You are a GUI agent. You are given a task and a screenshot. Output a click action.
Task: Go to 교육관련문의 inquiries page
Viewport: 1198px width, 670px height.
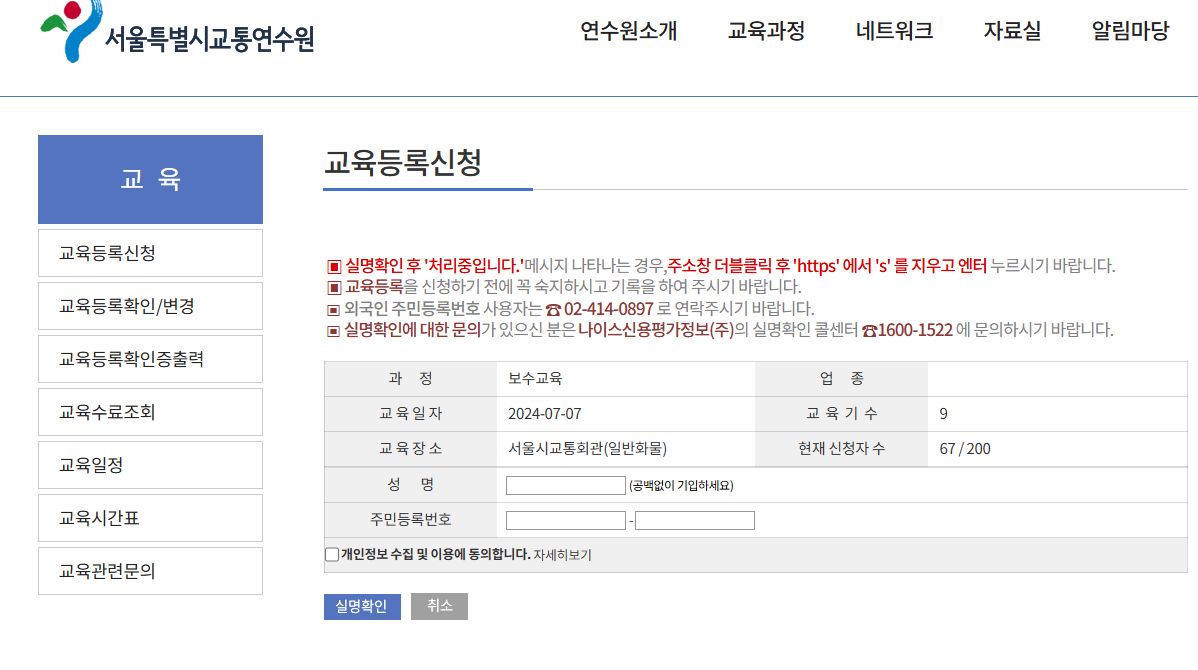[x=150, y=570]
